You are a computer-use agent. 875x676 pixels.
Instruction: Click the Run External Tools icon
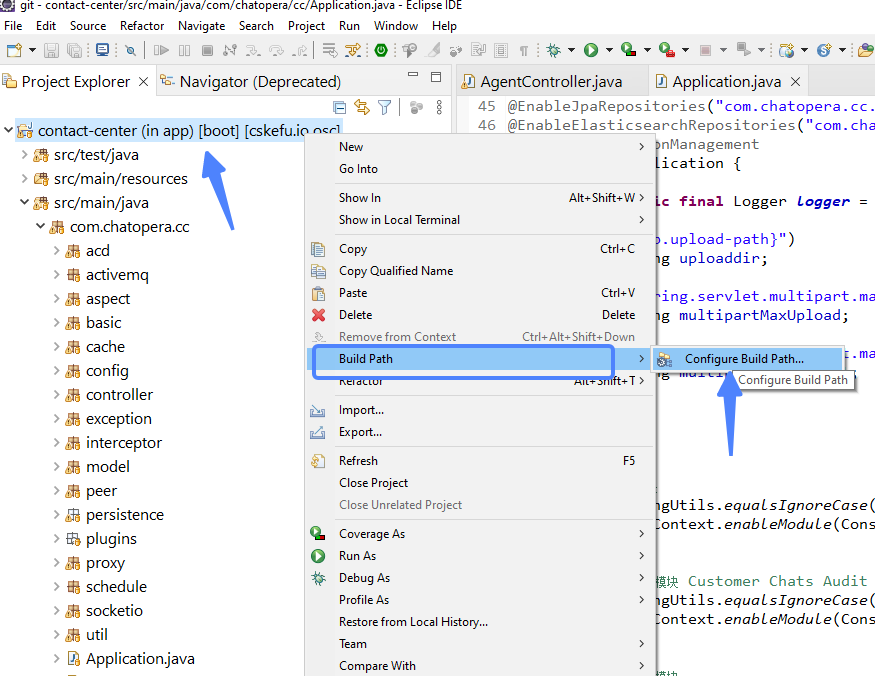[666, 50]
